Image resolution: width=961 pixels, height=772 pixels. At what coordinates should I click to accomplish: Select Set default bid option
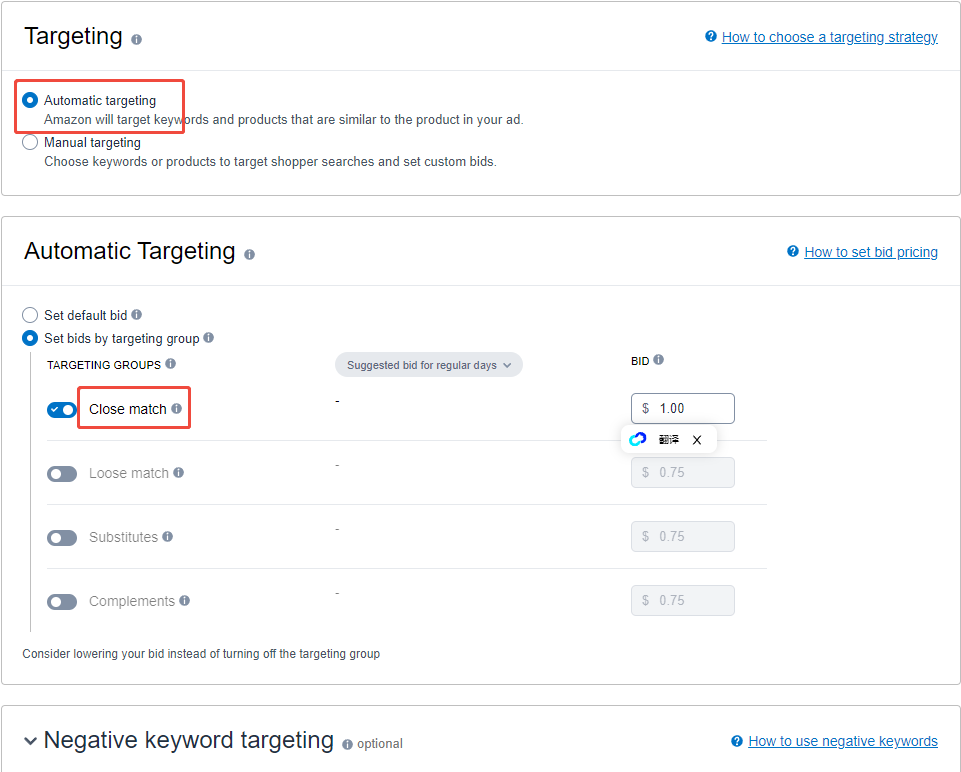click(x=30, y=315)
